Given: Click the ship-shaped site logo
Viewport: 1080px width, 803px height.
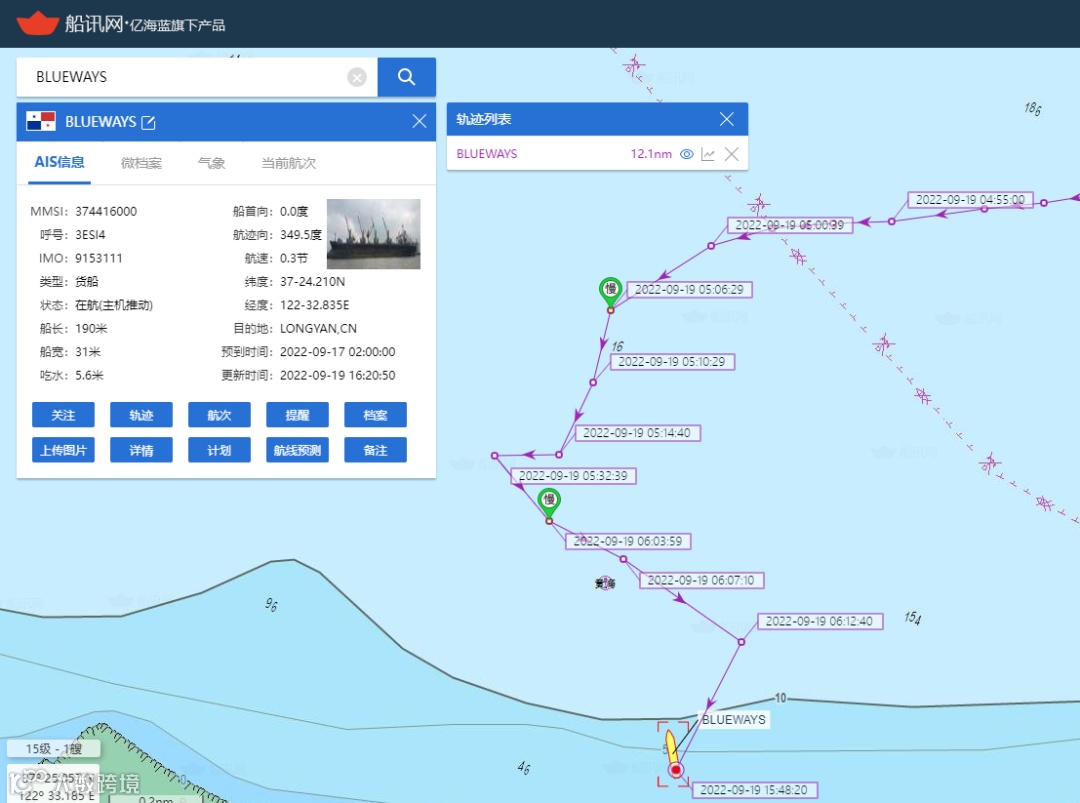Looking at the screenshot, I should [x=38, y=23].
